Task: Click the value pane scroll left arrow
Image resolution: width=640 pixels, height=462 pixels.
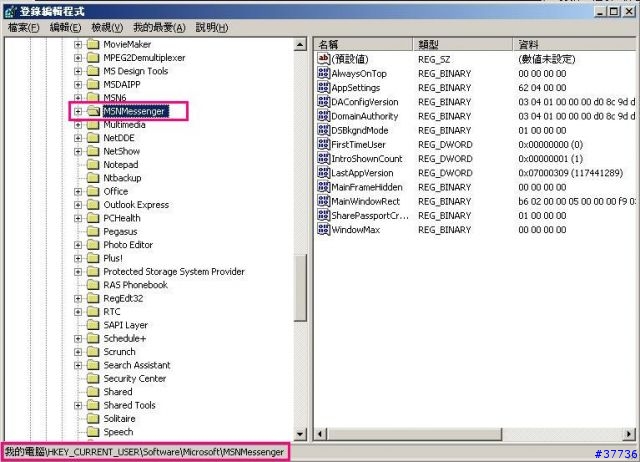Action: (x=320, y=434)
